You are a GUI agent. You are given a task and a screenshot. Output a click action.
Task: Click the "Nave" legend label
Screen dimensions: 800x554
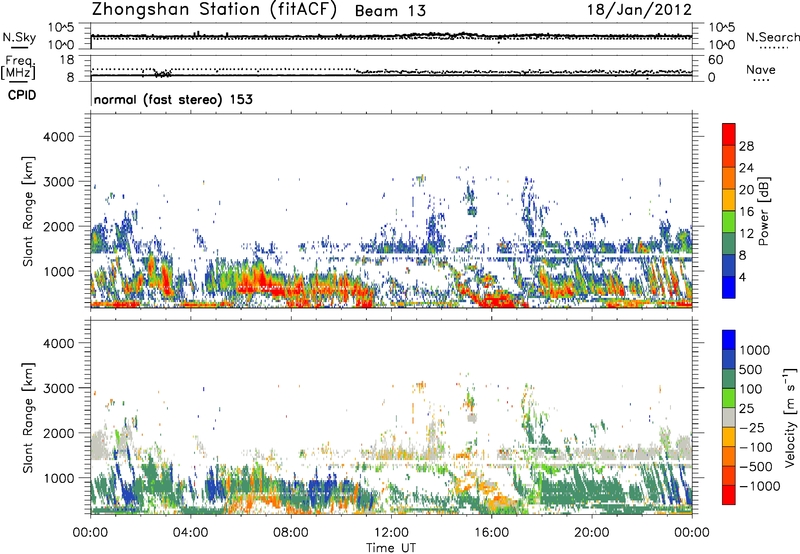pyautogui.click(x=761, y=70)
